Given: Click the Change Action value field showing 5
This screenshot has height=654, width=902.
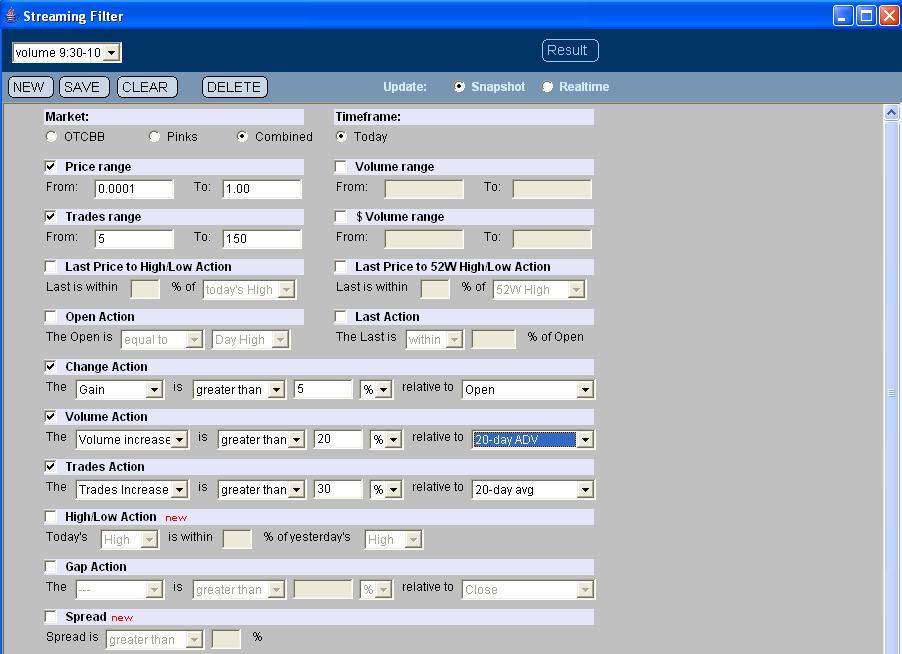Looking at the screenshot, I should tap(323, 389).
